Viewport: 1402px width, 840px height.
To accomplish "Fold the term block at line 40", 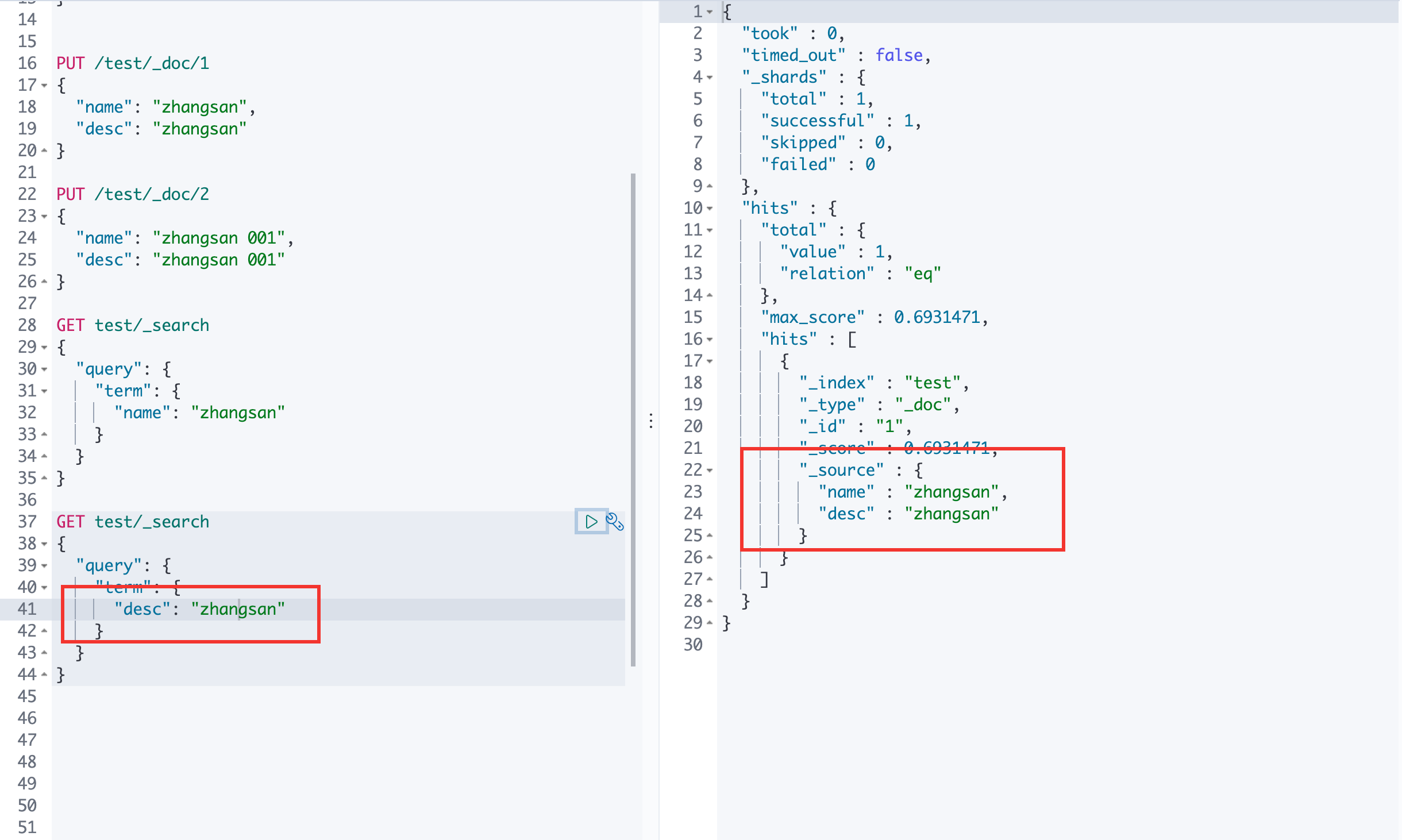I will [44, 588].
